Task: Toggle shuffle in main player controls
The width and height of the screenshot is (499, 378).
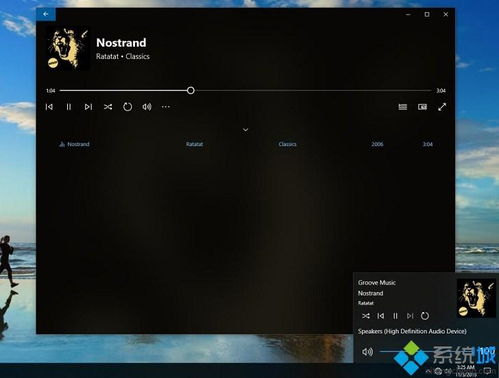Action: 108,107
